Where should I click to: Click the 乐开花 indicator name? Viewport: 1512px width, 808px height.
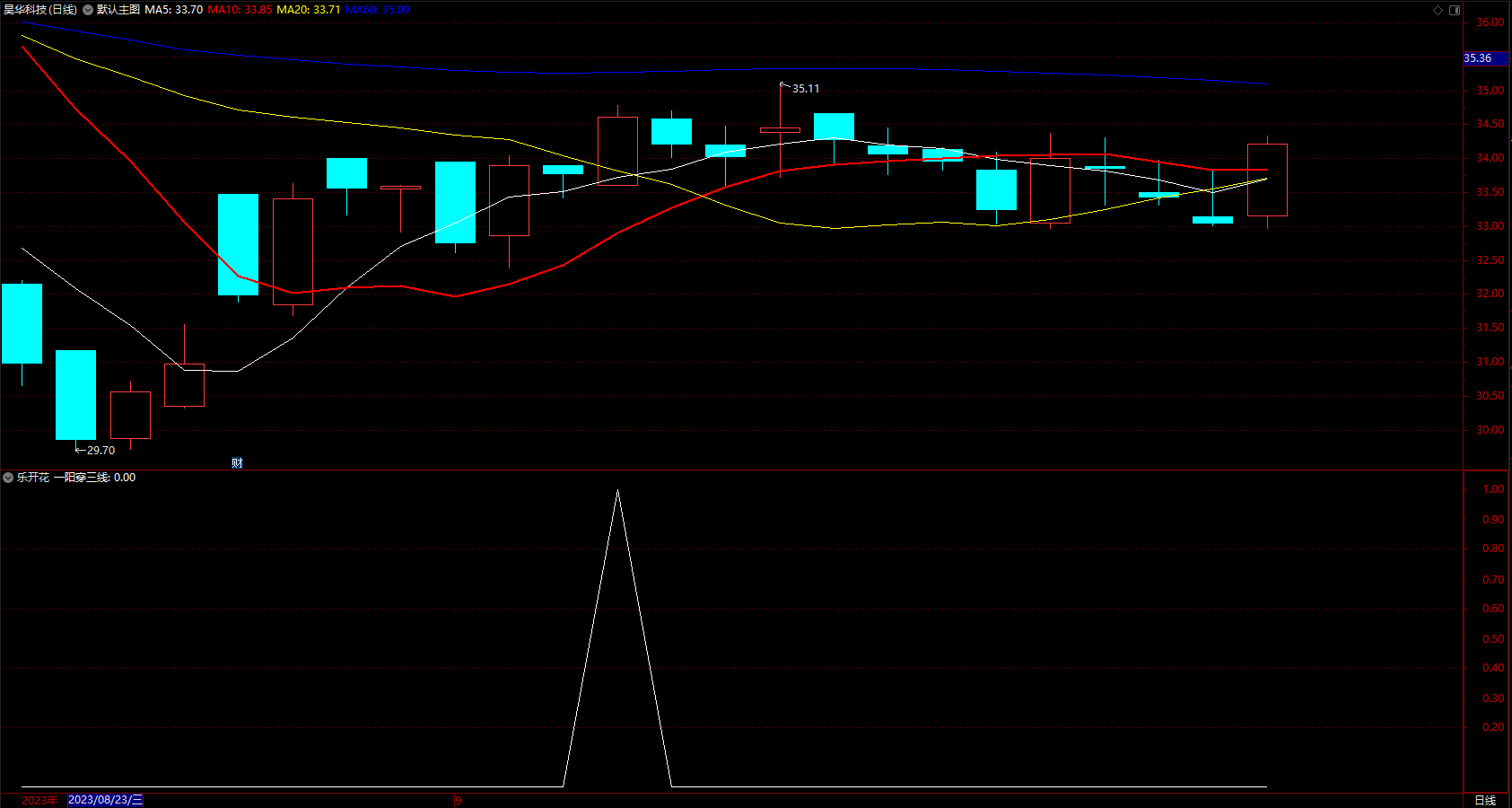tap(33, 478)
